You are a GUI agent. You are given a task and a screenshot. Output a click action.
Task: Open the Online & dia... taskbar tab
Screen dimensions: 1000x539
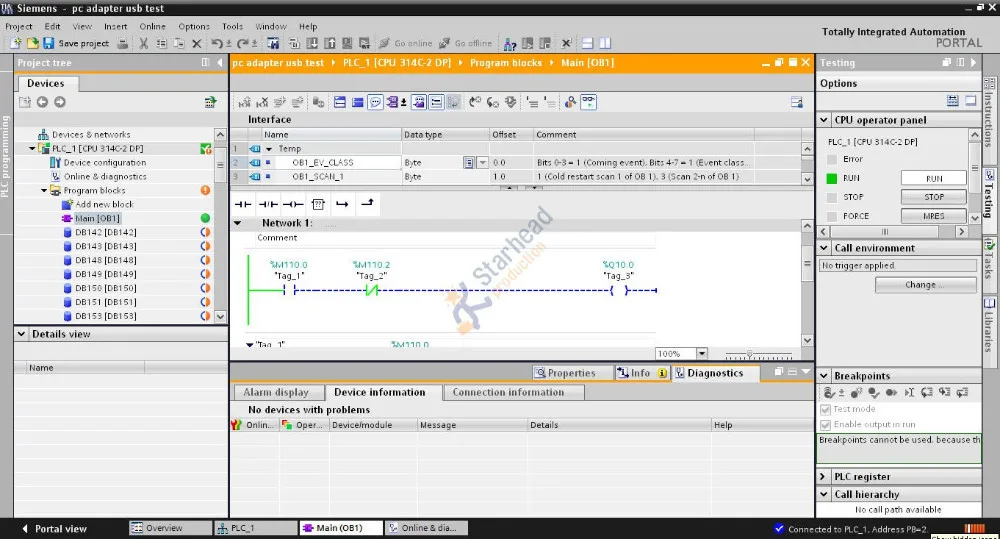click(427, 528)
